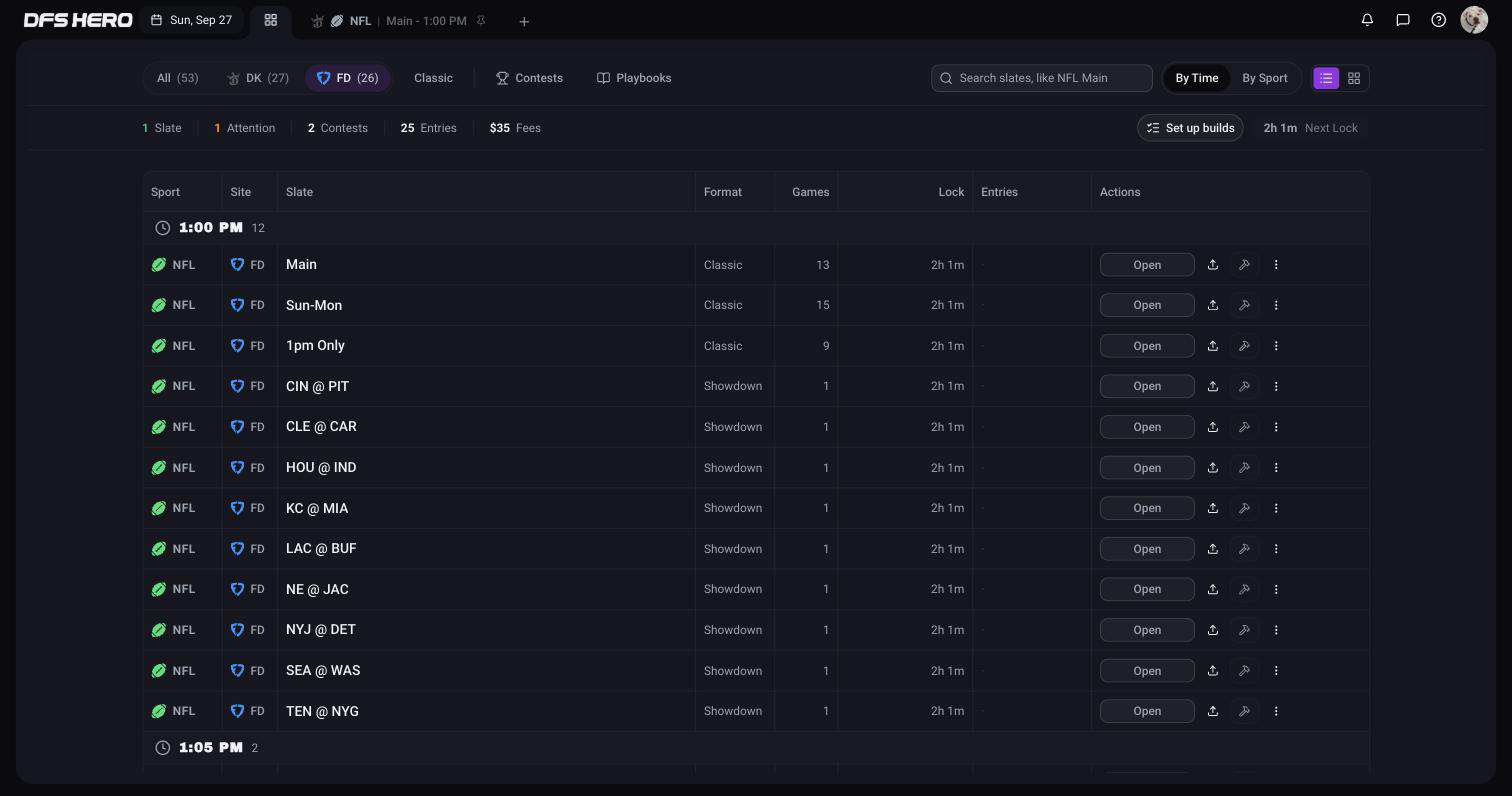Viewport: 1512px width, 796px height.
Task: Click build hammer icon for Main slate
Action: 1245,265
